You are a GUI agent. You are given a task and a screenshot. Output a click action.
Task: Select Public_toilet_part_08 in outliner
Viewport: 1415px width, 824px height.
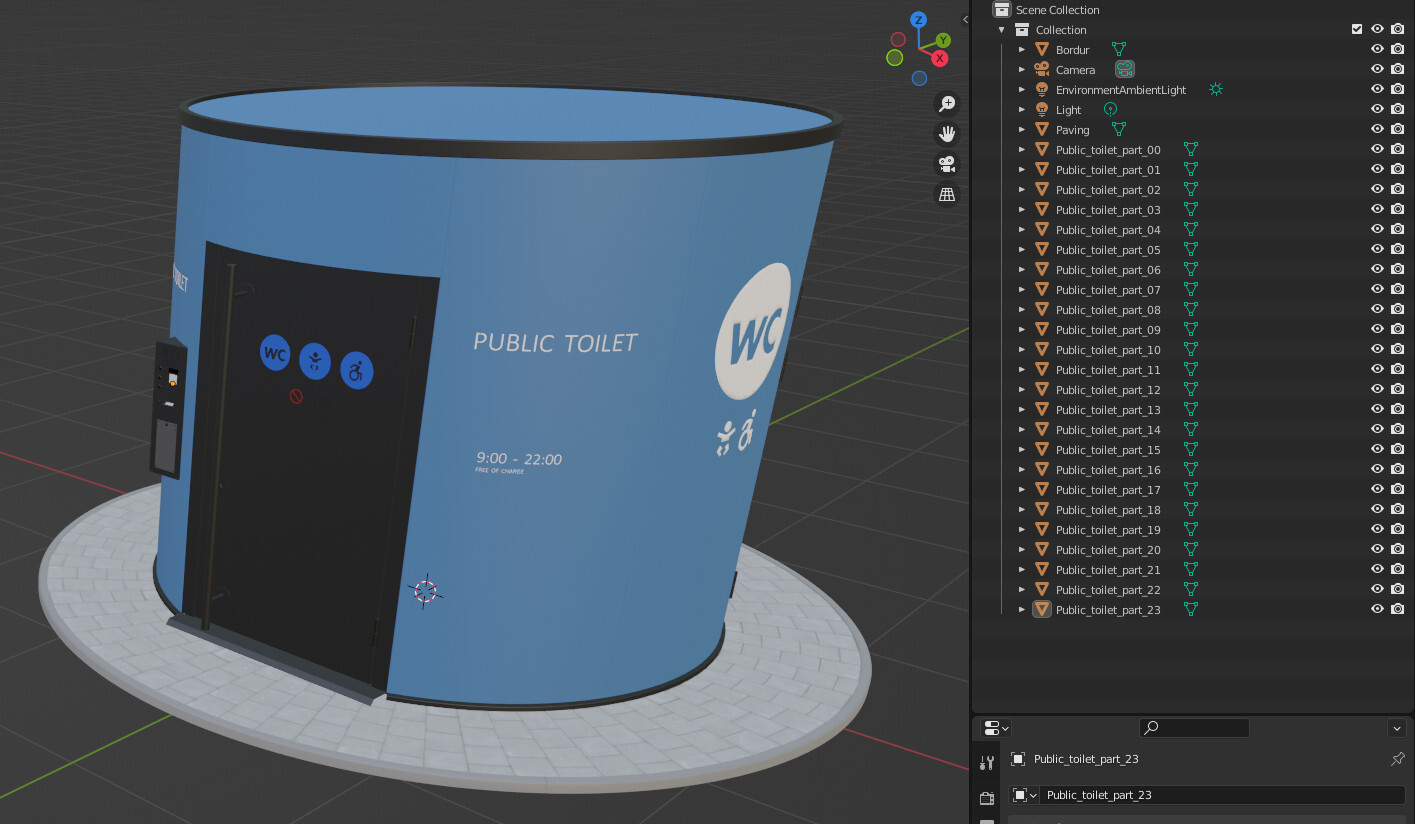(1108, 310)
